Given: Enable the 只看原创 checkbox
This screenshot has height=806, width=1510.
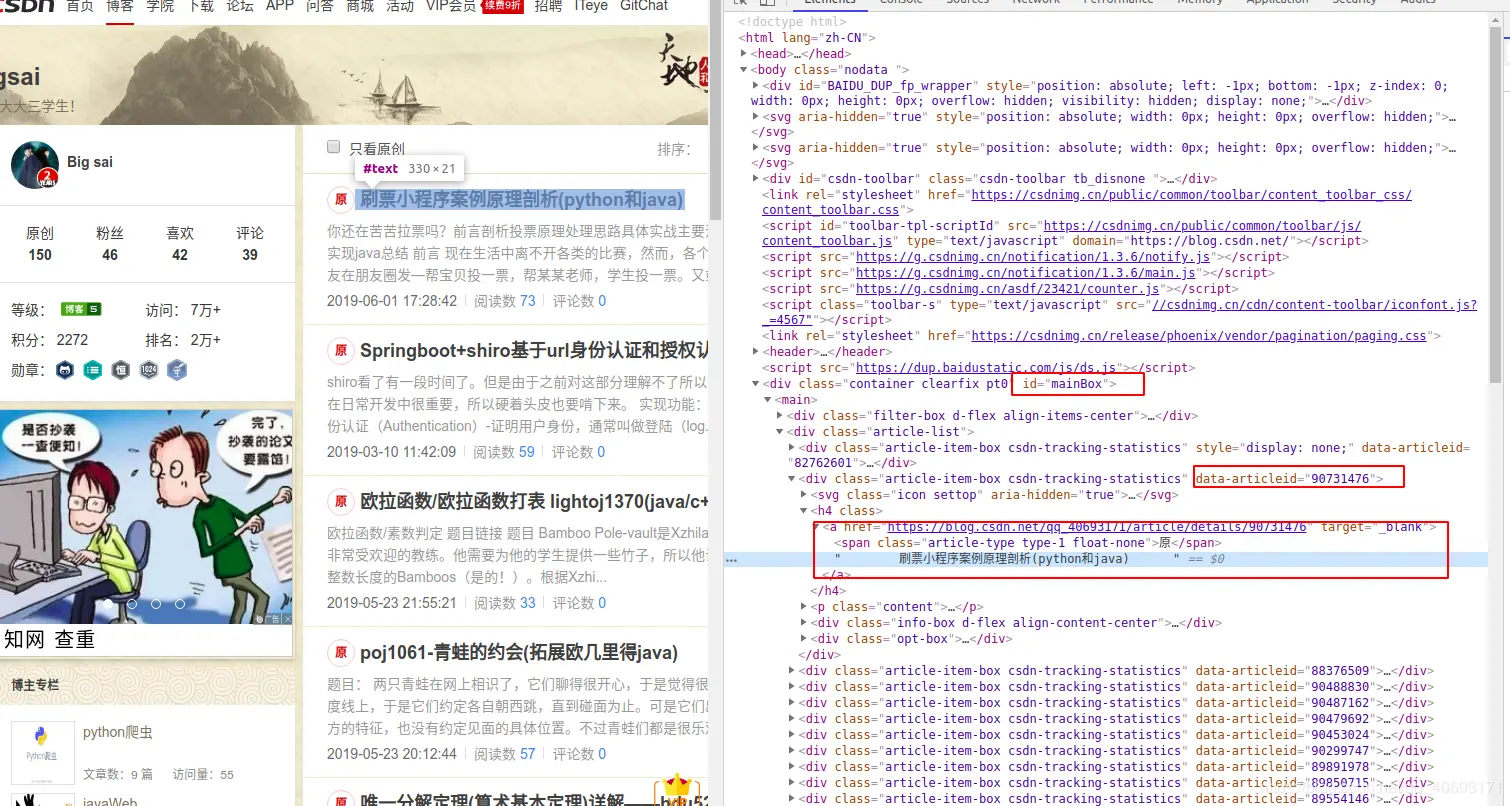Looking at the screenshot, I should tap(333, 146).
